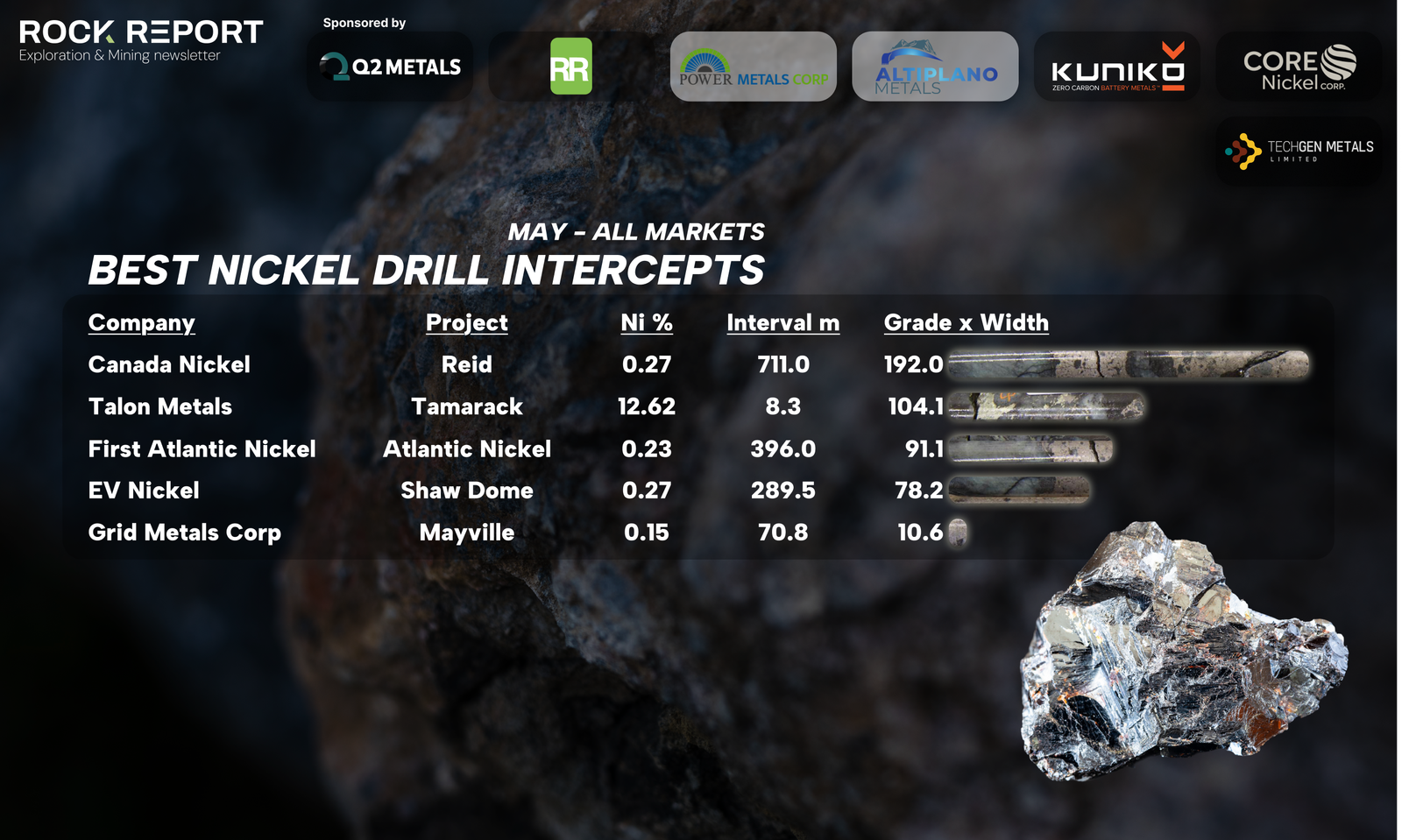Click the Grade x Width column header
Viewport: 1402px width, 840px height.
click(x=966, y=323)
